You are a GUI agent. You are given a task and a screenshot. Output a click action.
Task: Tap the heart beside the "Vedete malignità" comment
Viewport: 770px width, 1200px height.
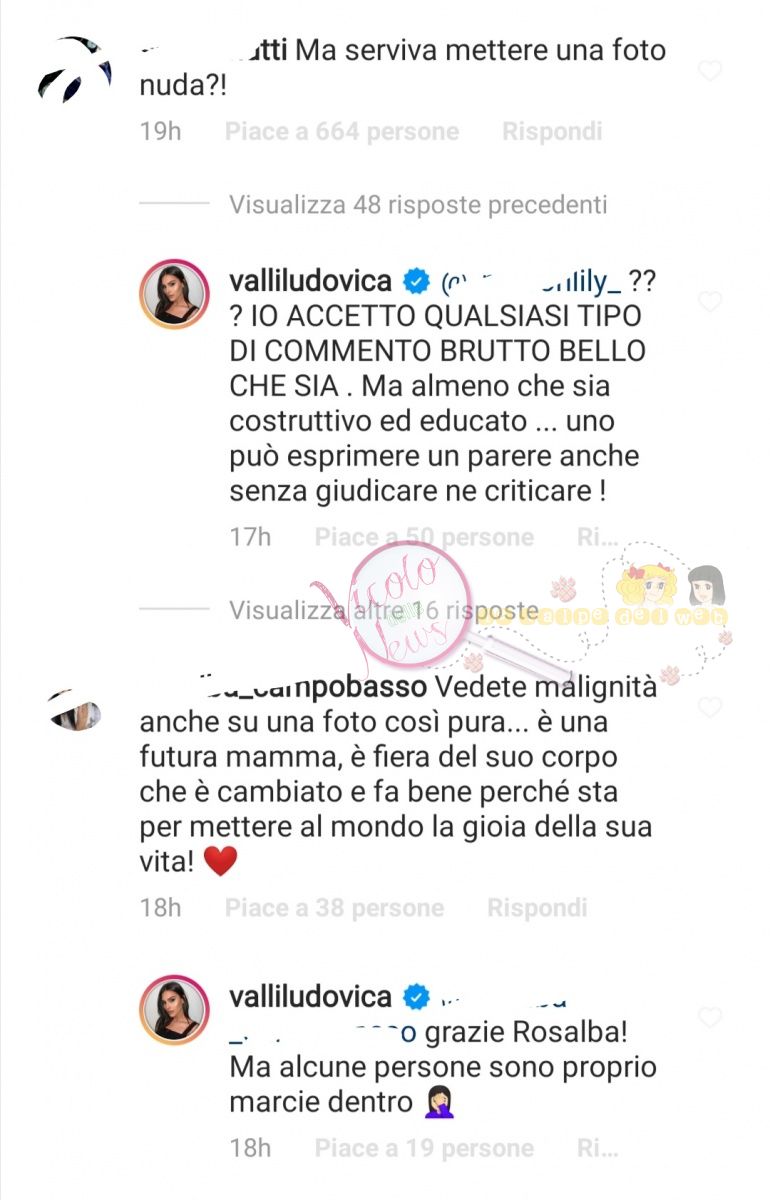pos(709,708)
